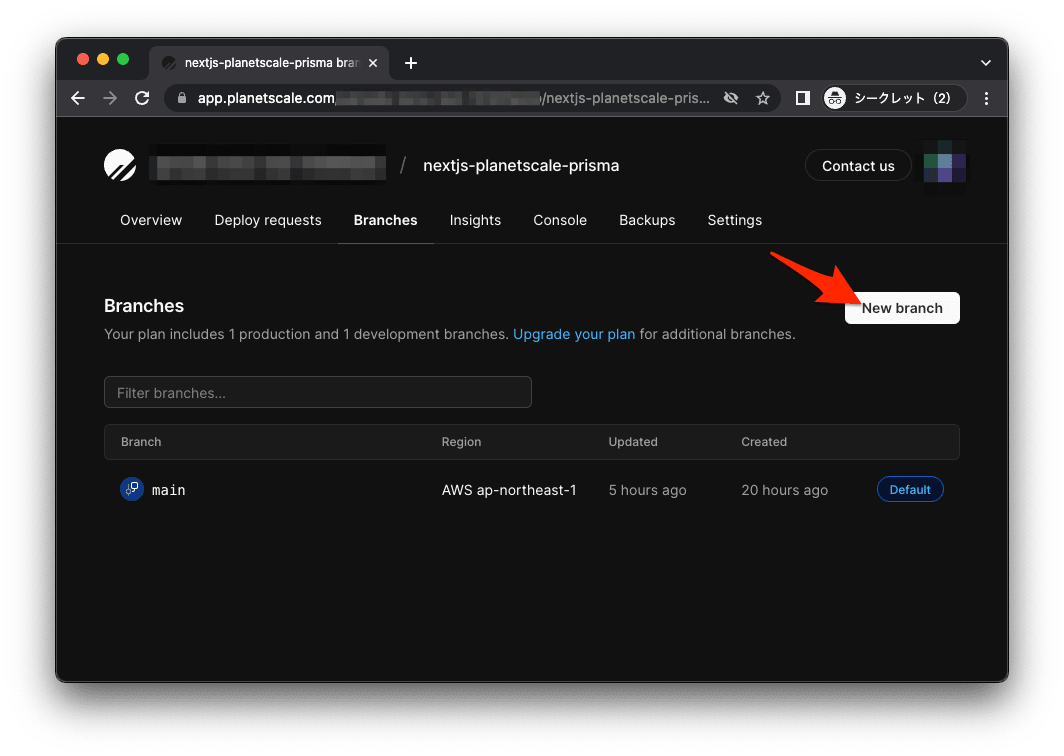This screenshot has height=756, width=1064.
Task: Bookmark the page with the star icon
Action: coord(763,98)
